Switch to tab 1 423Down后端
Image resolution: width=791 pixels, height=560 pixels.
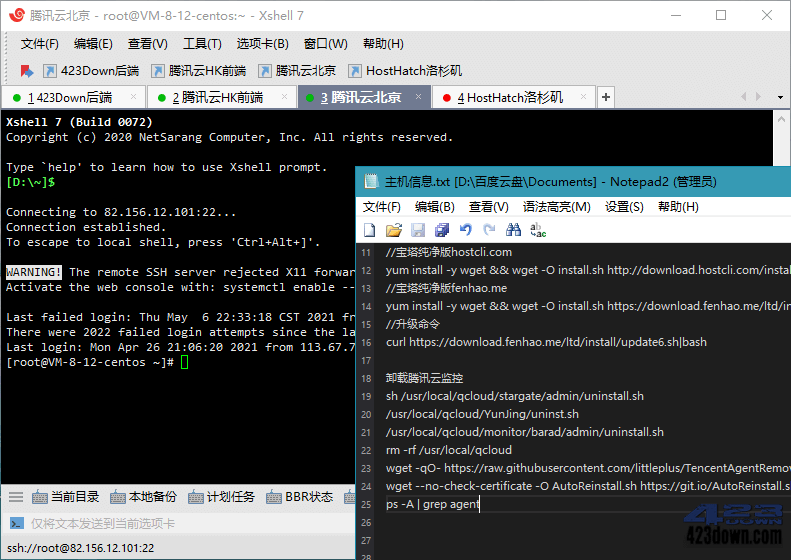point(74,97)
